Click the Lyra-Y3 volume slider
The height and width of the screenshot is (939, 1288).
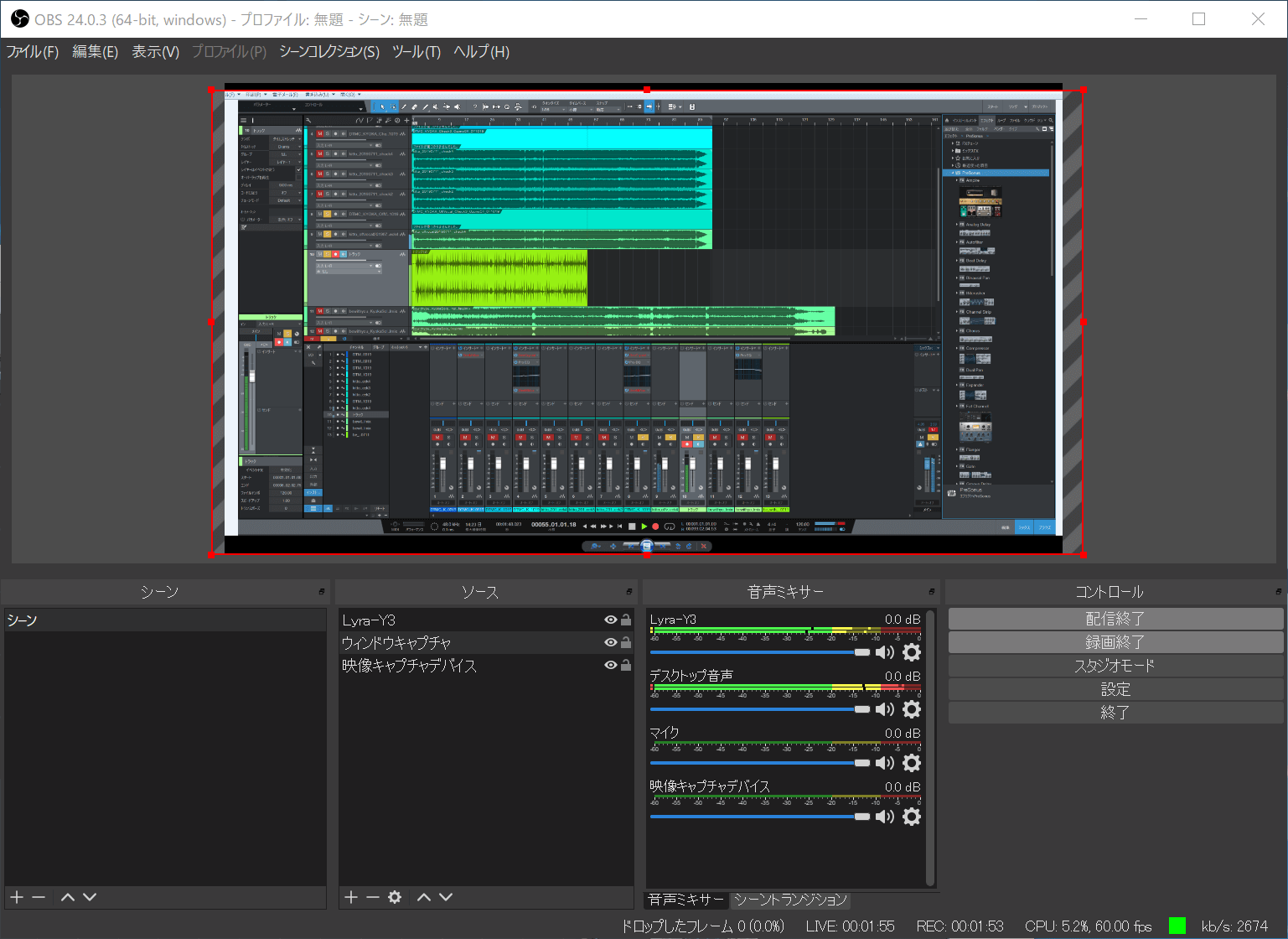[760, 652]
